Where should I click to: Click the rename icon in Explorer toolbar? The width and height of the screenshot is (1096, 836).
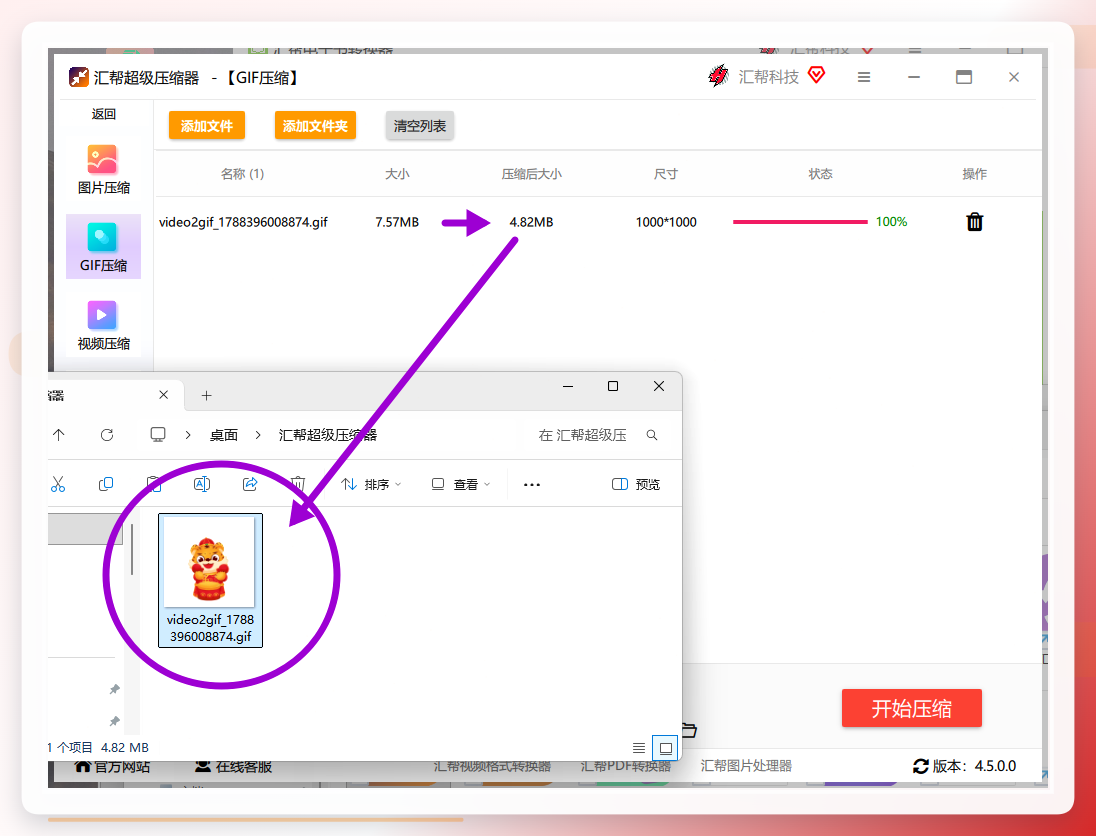pos(202,484)
